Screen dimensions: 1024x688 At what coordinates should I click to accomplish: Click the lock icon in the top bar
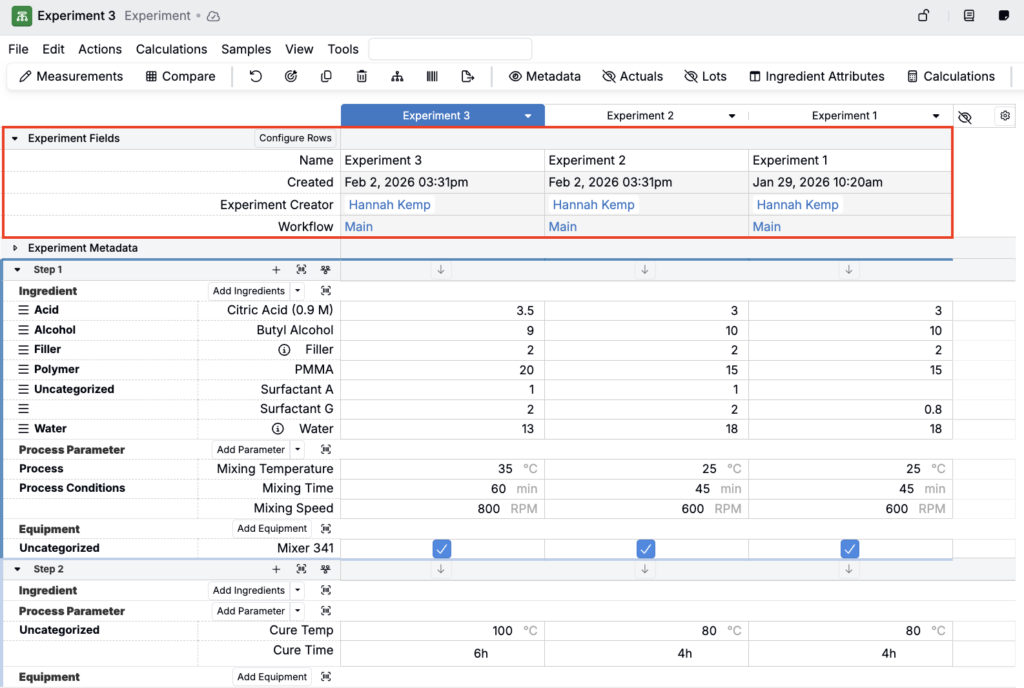pyautogui.click(x=925, y=16)
